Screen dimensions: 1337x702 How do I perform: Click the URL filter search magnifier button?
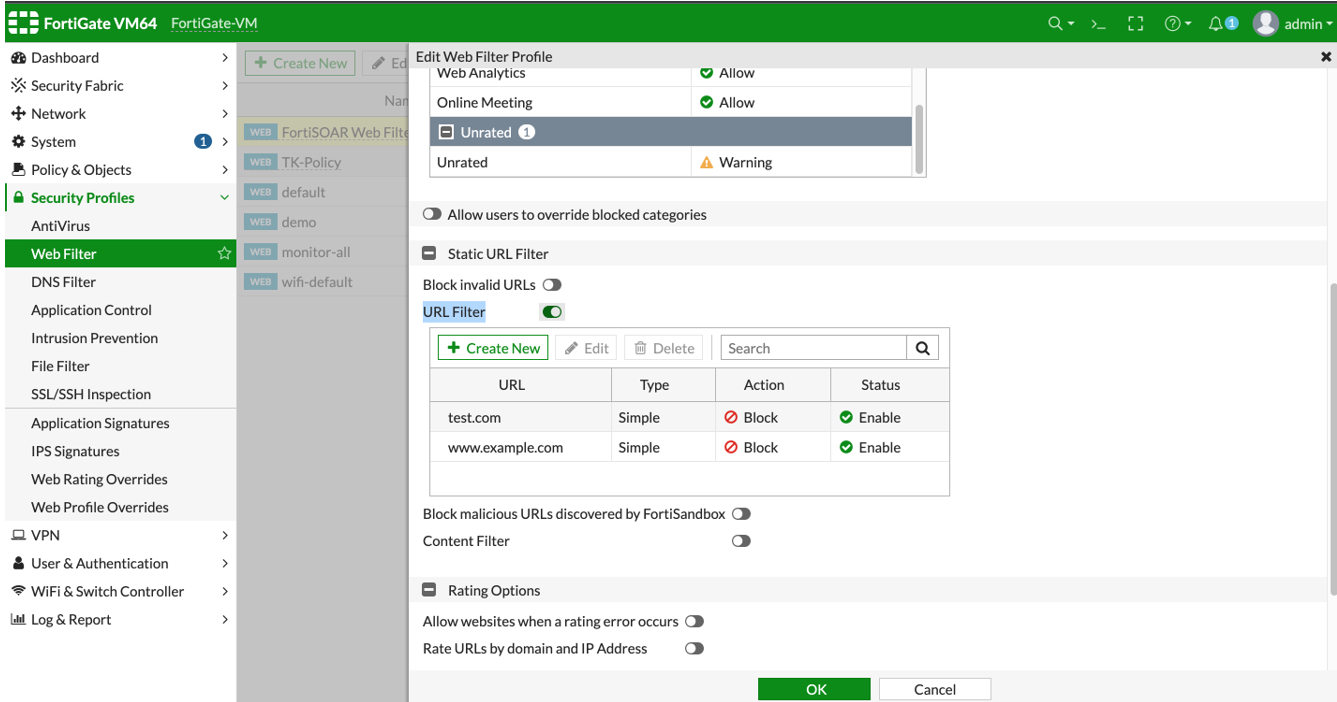click(922, 348)
